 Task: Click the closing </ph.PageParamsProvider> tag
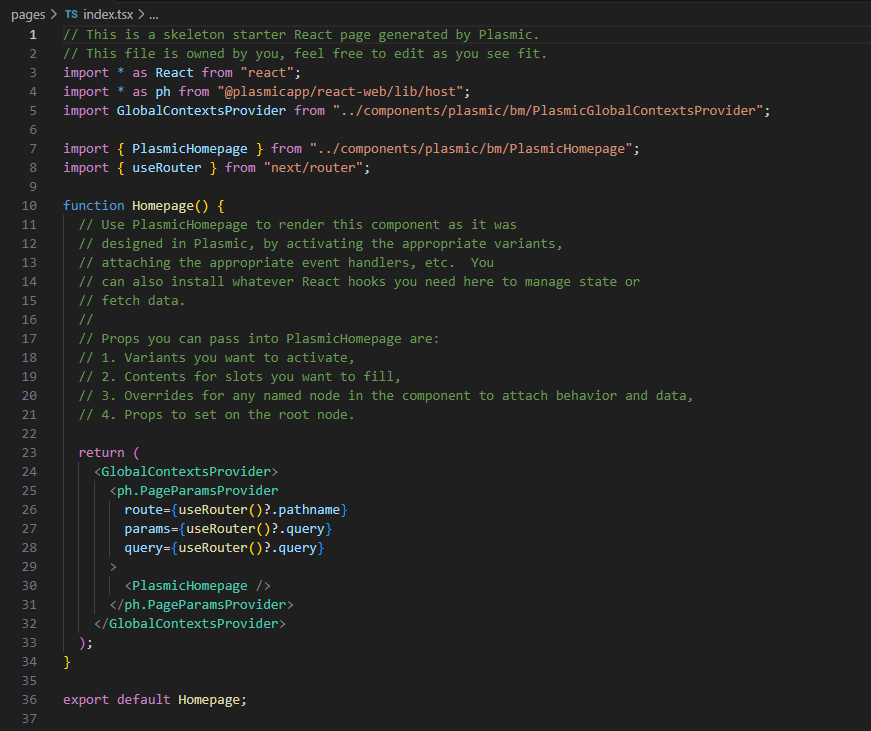tap(201, 605)
